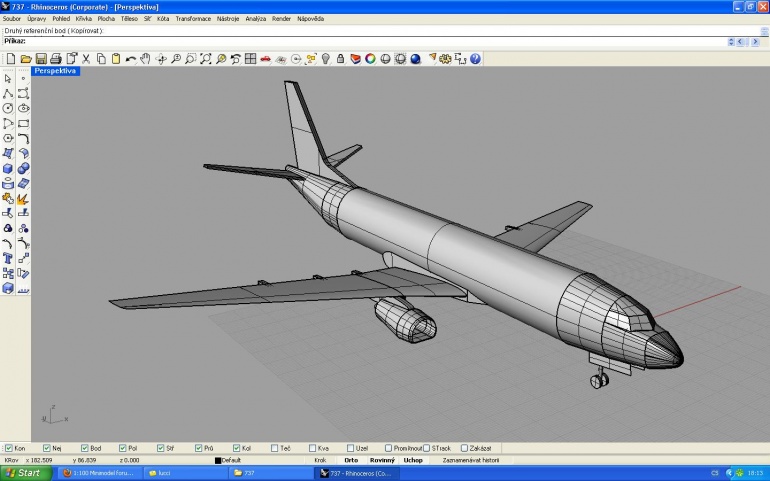Viewport: 770px width, 481px height.
Task: Open Options with the gear icon
Action: tap(445, 59)
